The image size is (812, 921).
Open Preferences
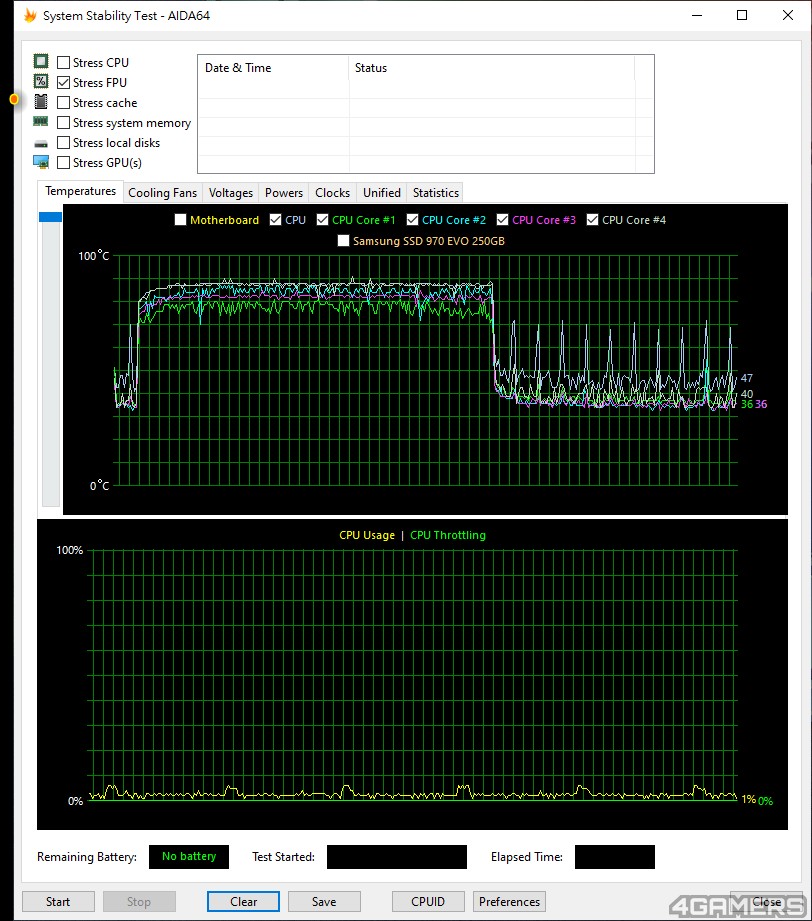click(x=509, y=902)
